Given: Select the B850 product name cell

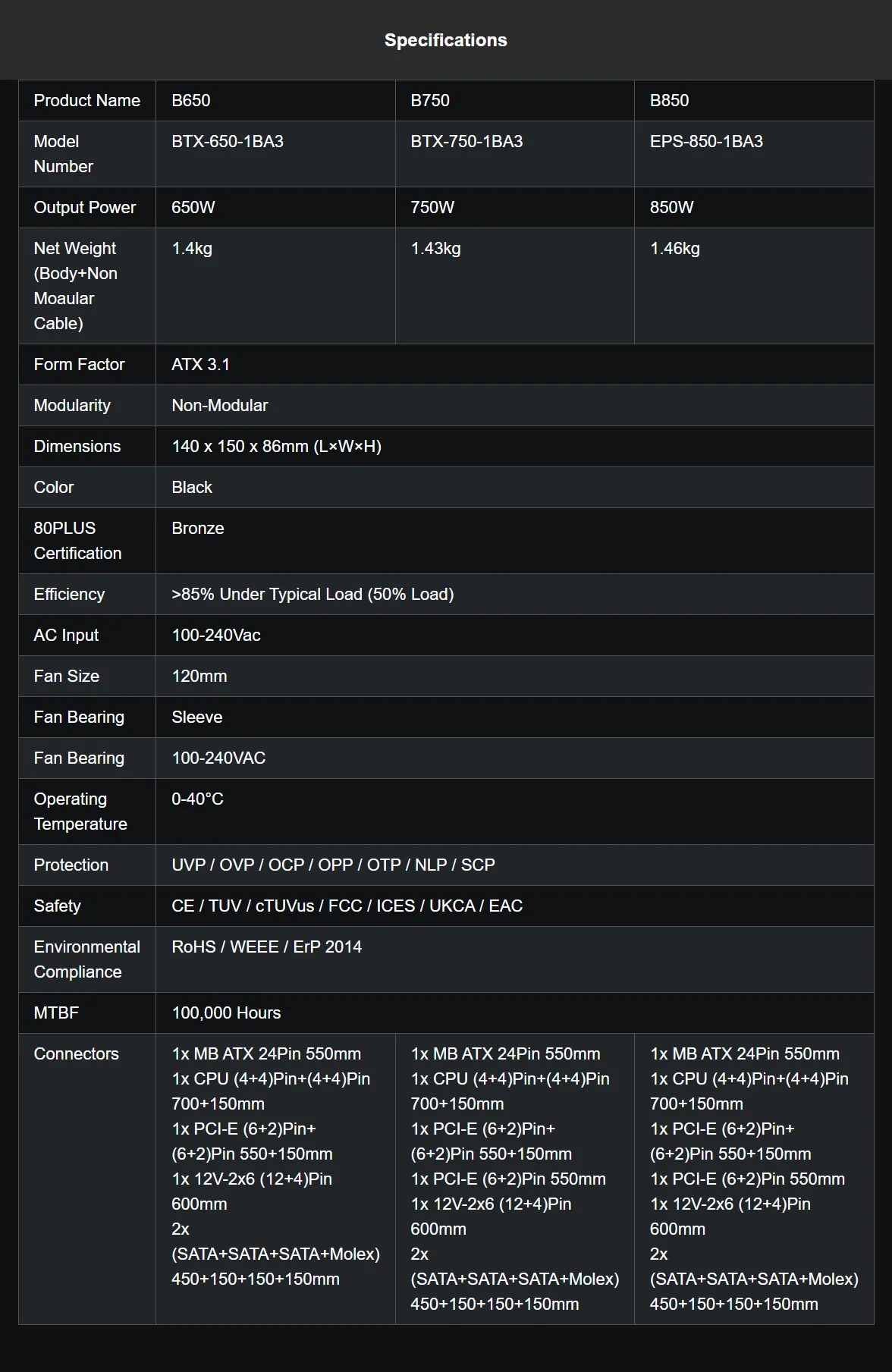Looking at the screenshot, I should pos(669,100).
